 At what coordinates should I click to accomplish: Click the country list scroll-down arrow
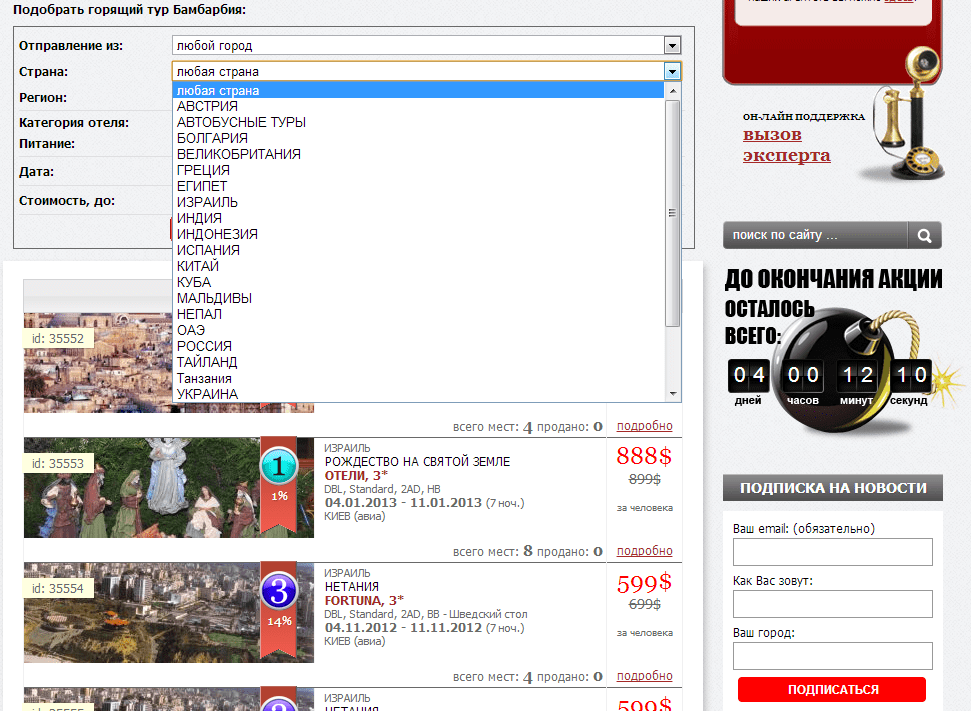tap(673, 394)
